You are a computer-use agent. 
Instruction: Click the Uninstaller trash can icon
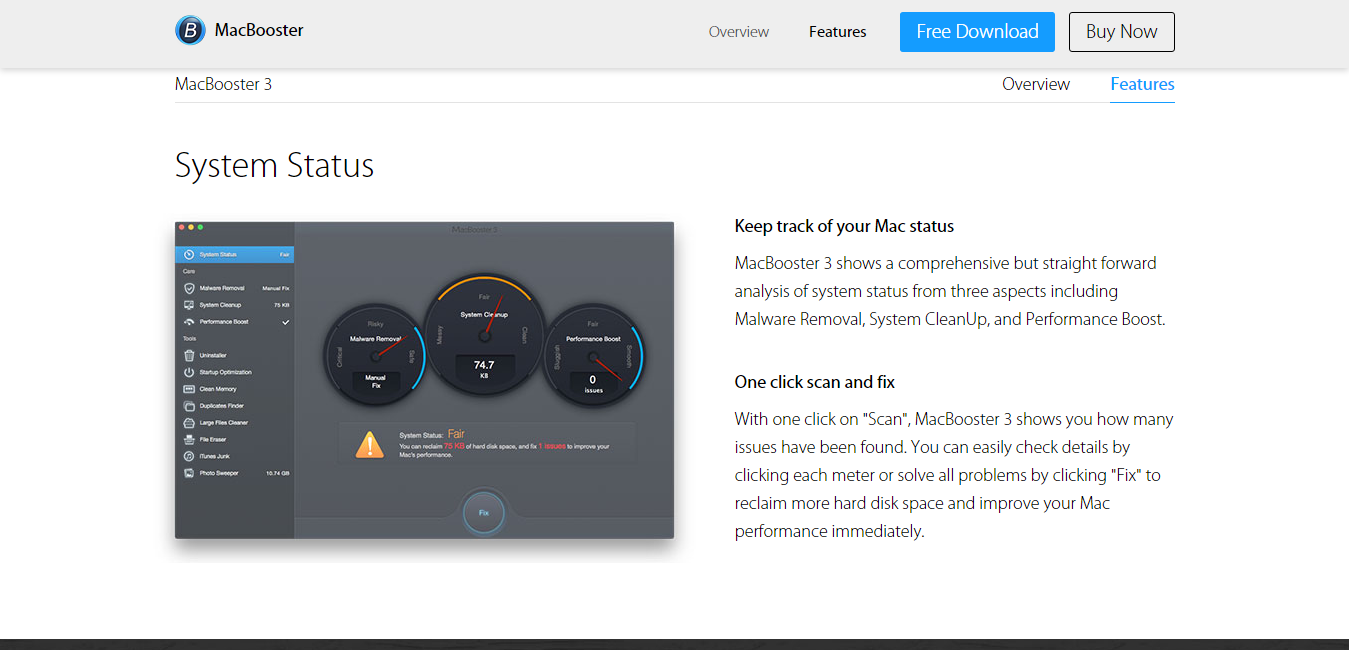[x=189, y=355]
